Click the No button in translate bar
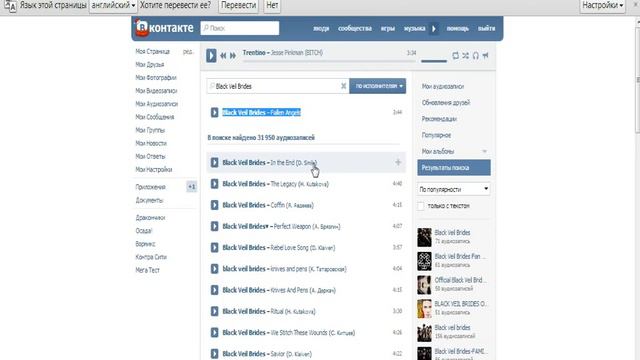 point(272,5)
